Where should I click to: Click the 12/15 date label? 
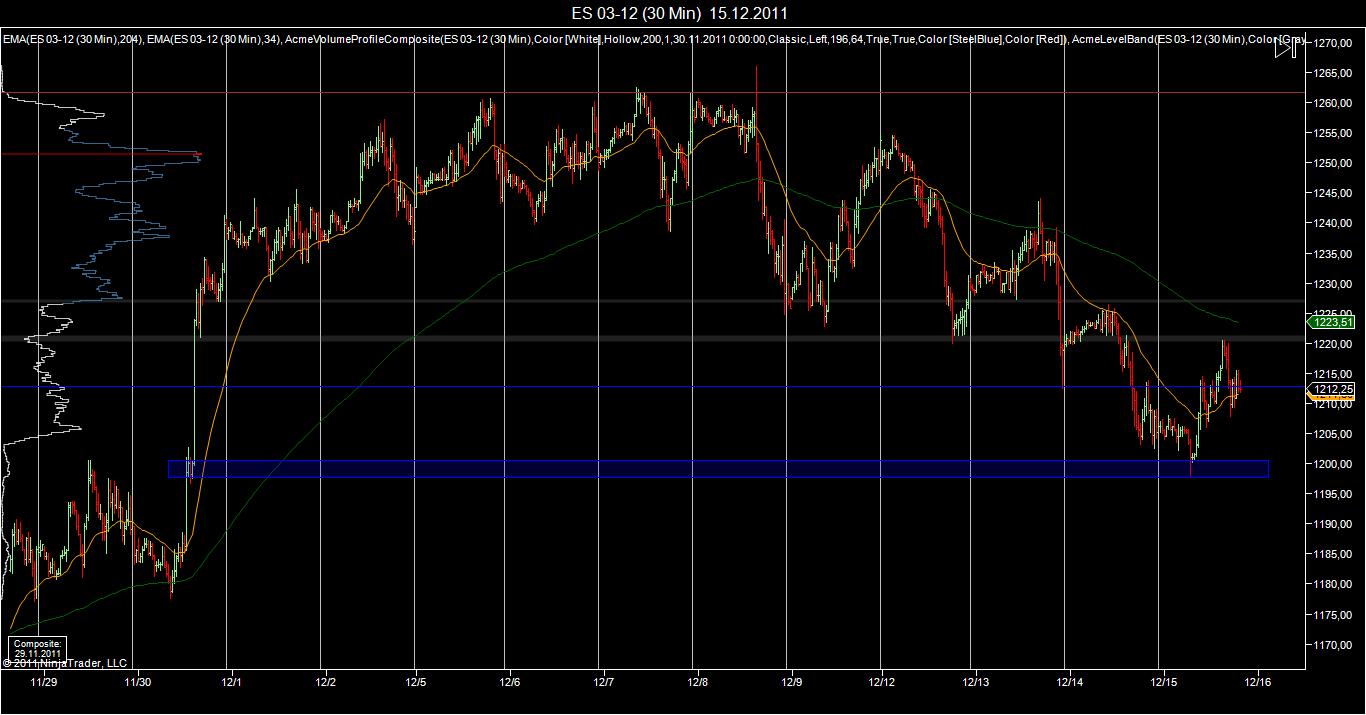[x=1162, y=682]
